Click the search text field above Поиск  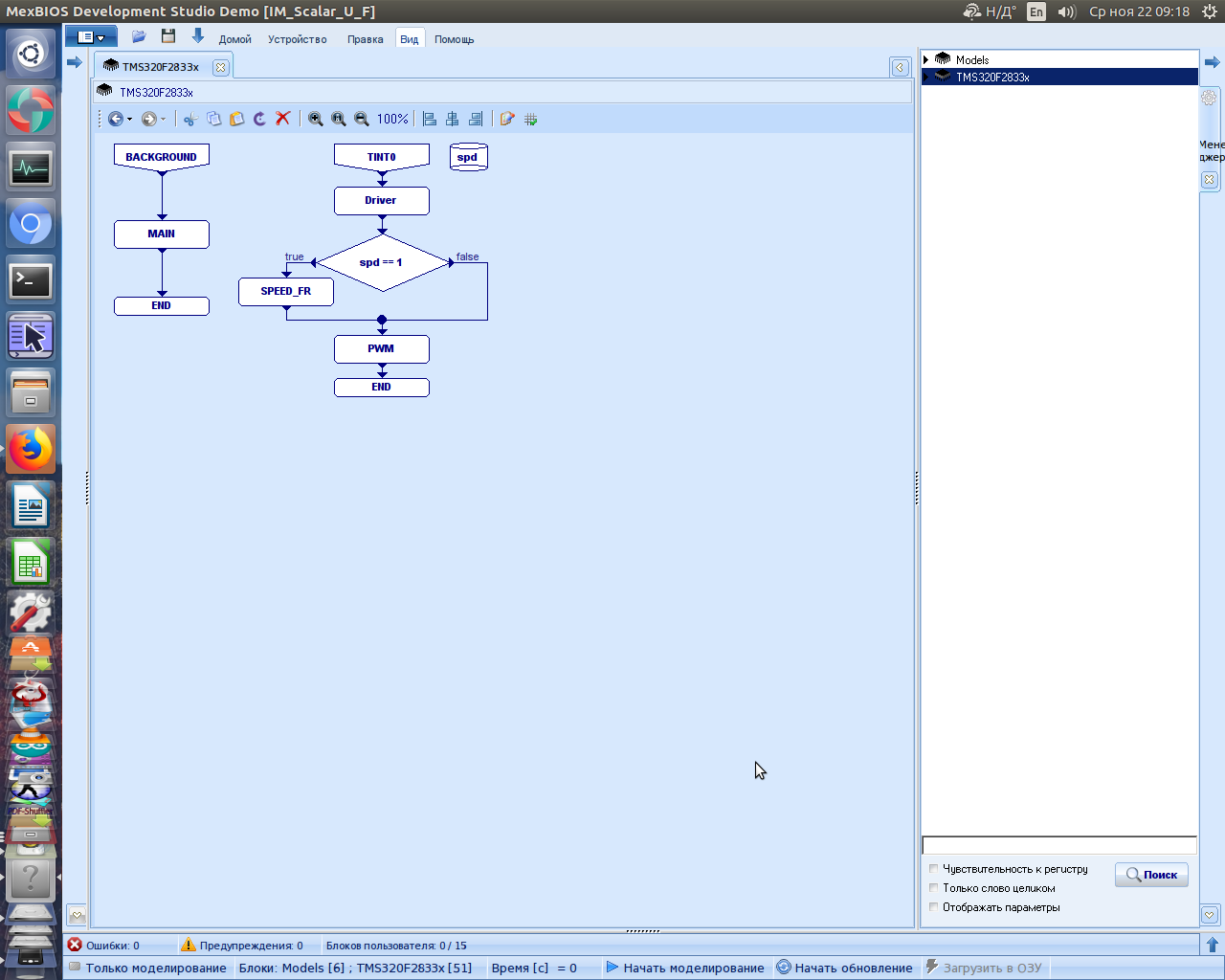pos(1058,845)
